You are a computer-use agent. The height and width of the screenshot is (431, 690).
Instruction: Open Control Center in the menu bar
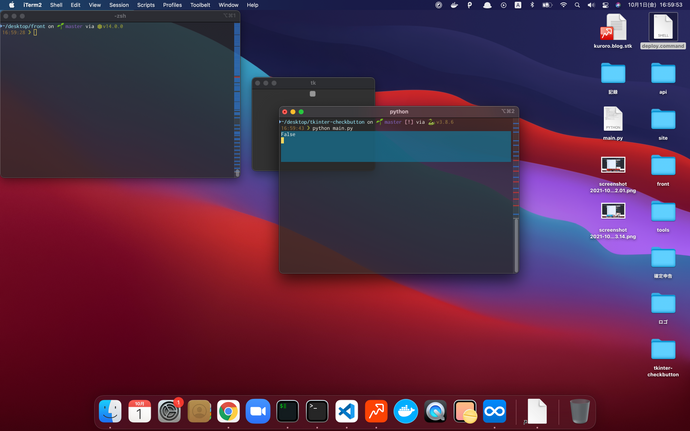tap(605, 5)
